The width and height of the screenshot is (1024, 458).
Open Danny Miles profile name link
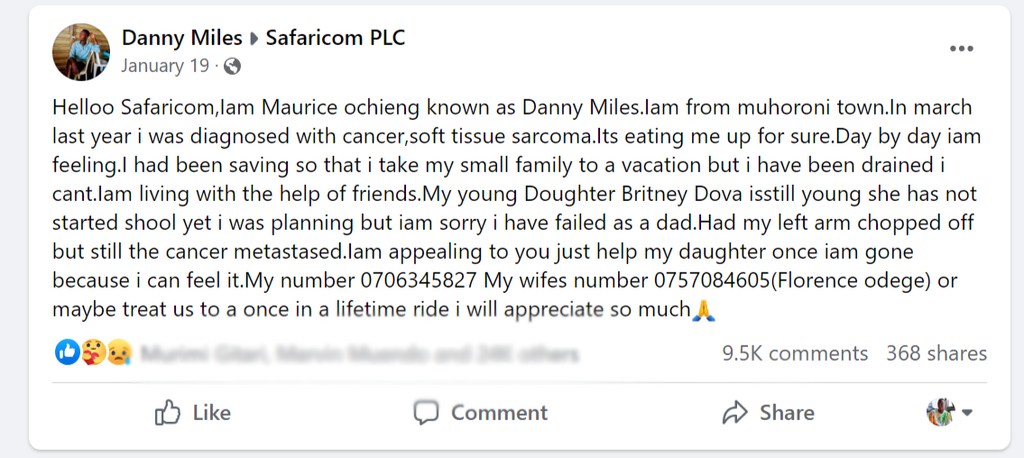click(182, 38)
